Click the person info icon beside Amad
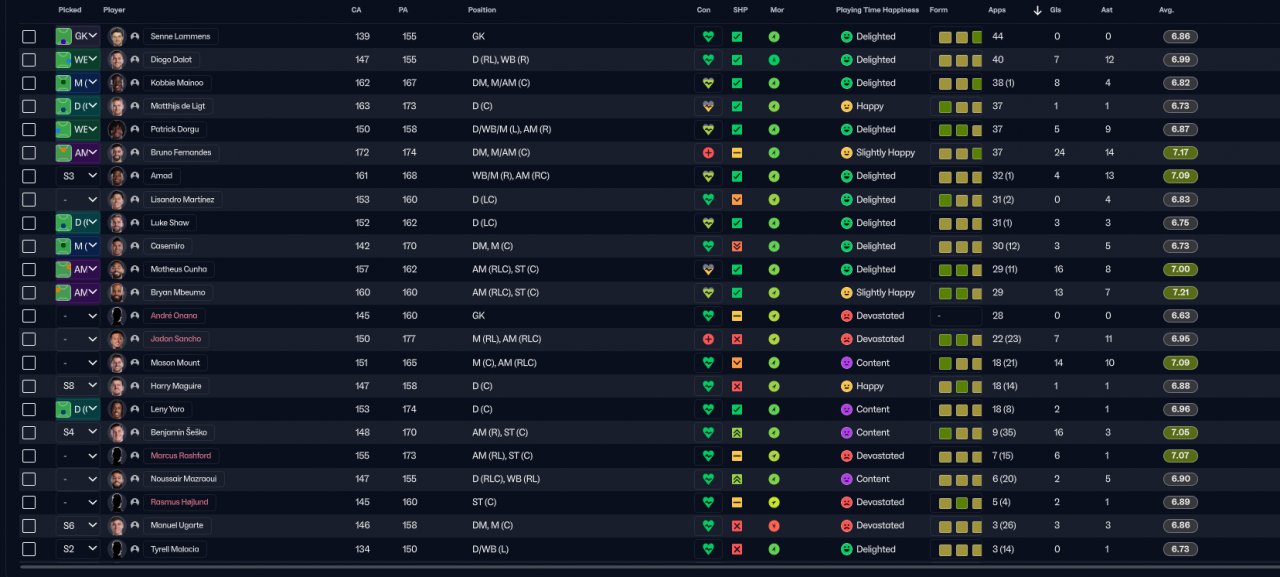1280x577 pixels. [x=135, y=176]
